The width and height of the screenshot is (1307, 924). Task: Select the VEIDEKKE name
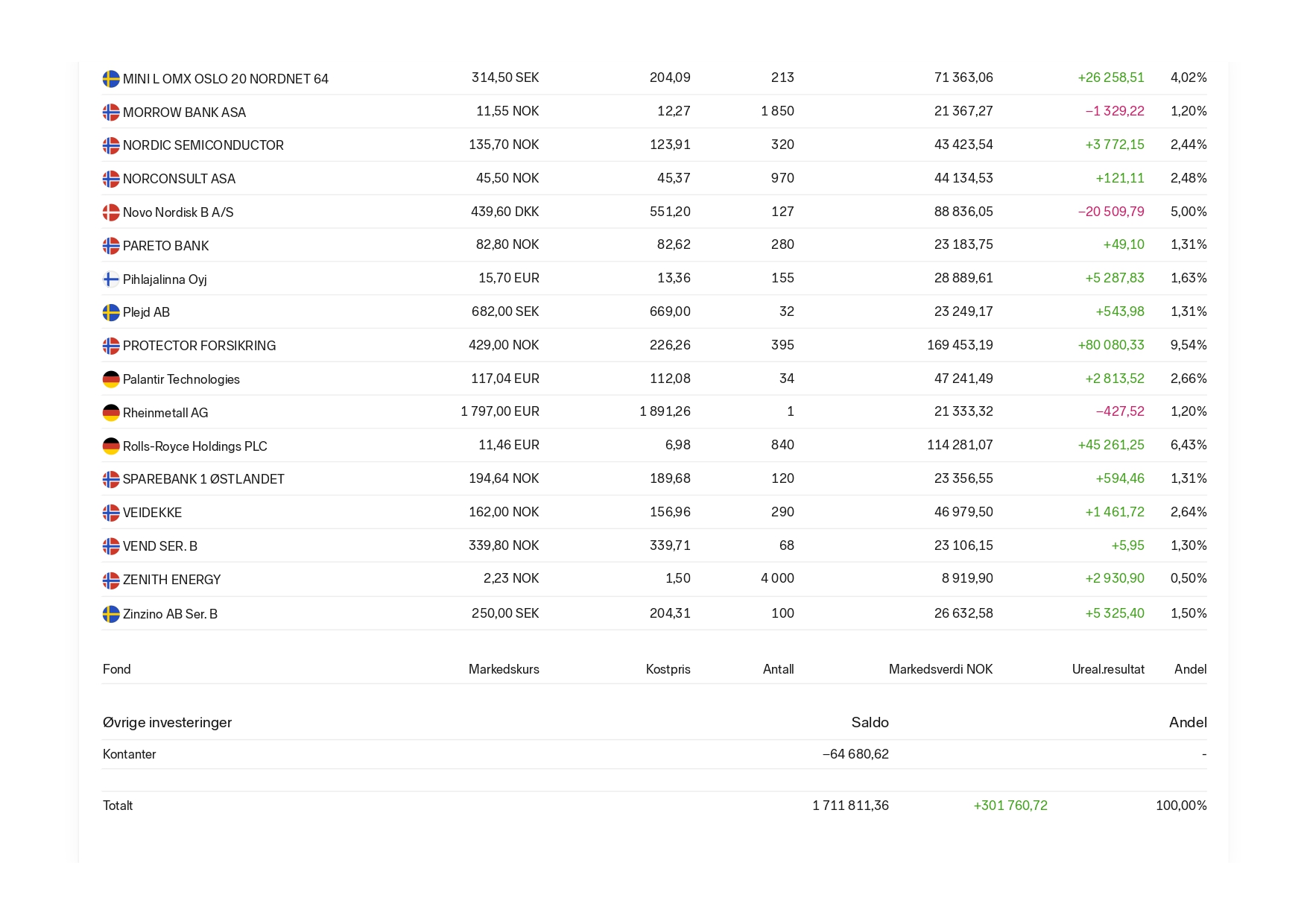[x=152, y=513]
